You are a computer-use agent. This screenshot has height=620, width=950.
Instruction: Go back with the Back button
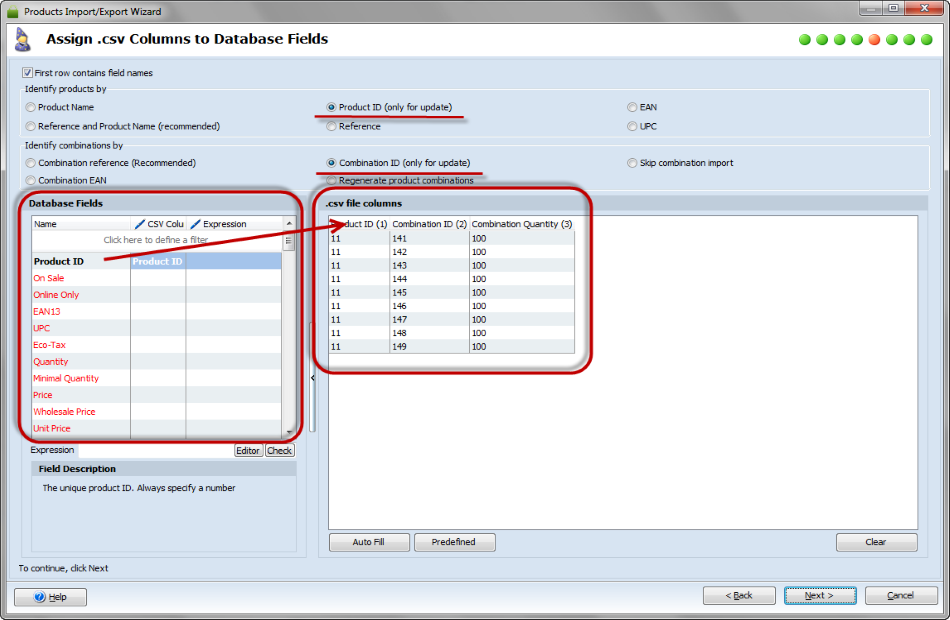739,596
